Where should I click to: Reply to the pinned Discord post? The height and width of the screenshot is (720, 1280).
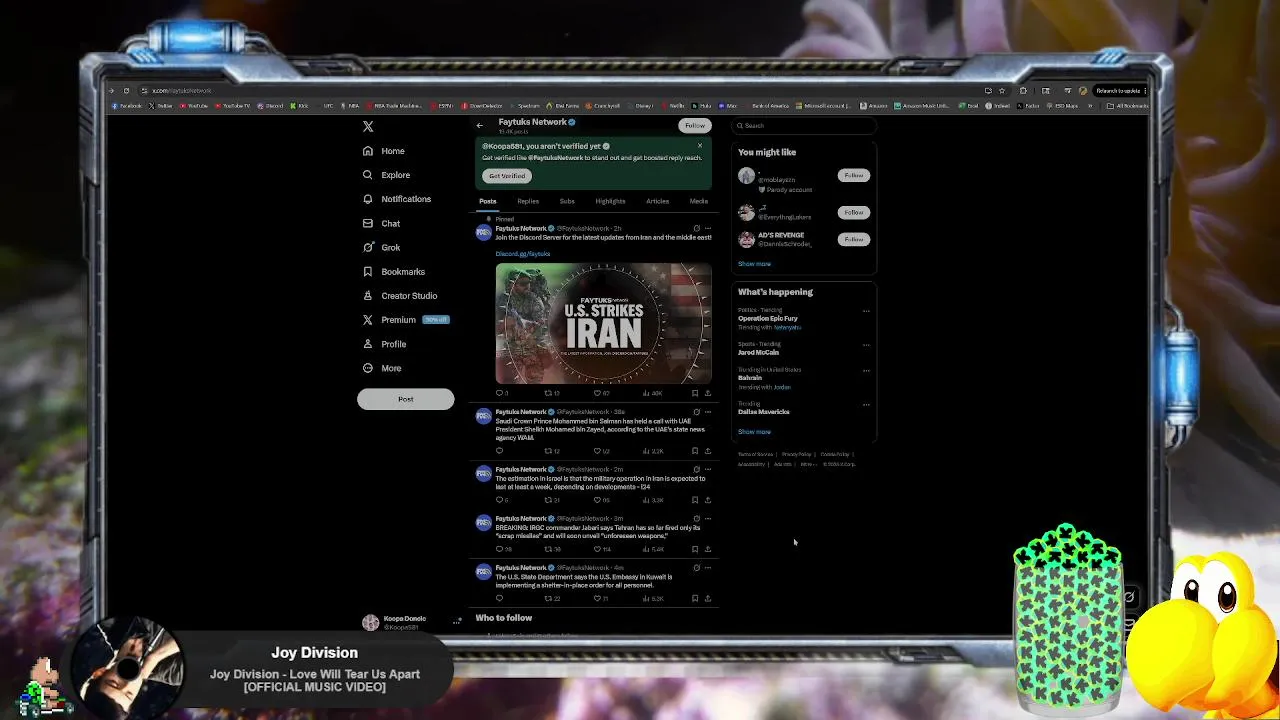click(x=502, y=393)
